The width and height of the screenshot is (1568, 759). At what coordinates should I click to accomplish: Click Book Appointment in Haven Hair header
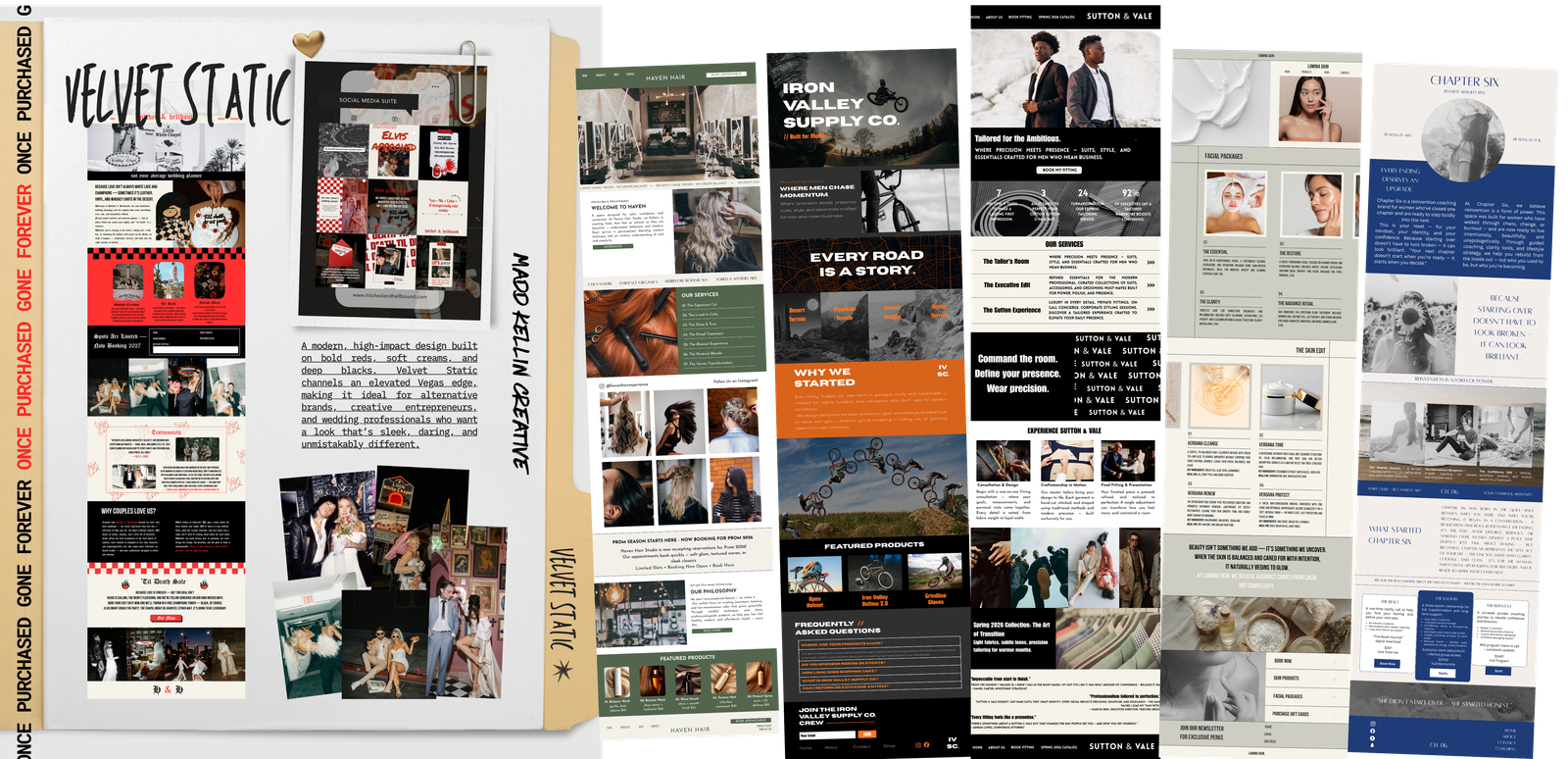click(x=726, y=74)
